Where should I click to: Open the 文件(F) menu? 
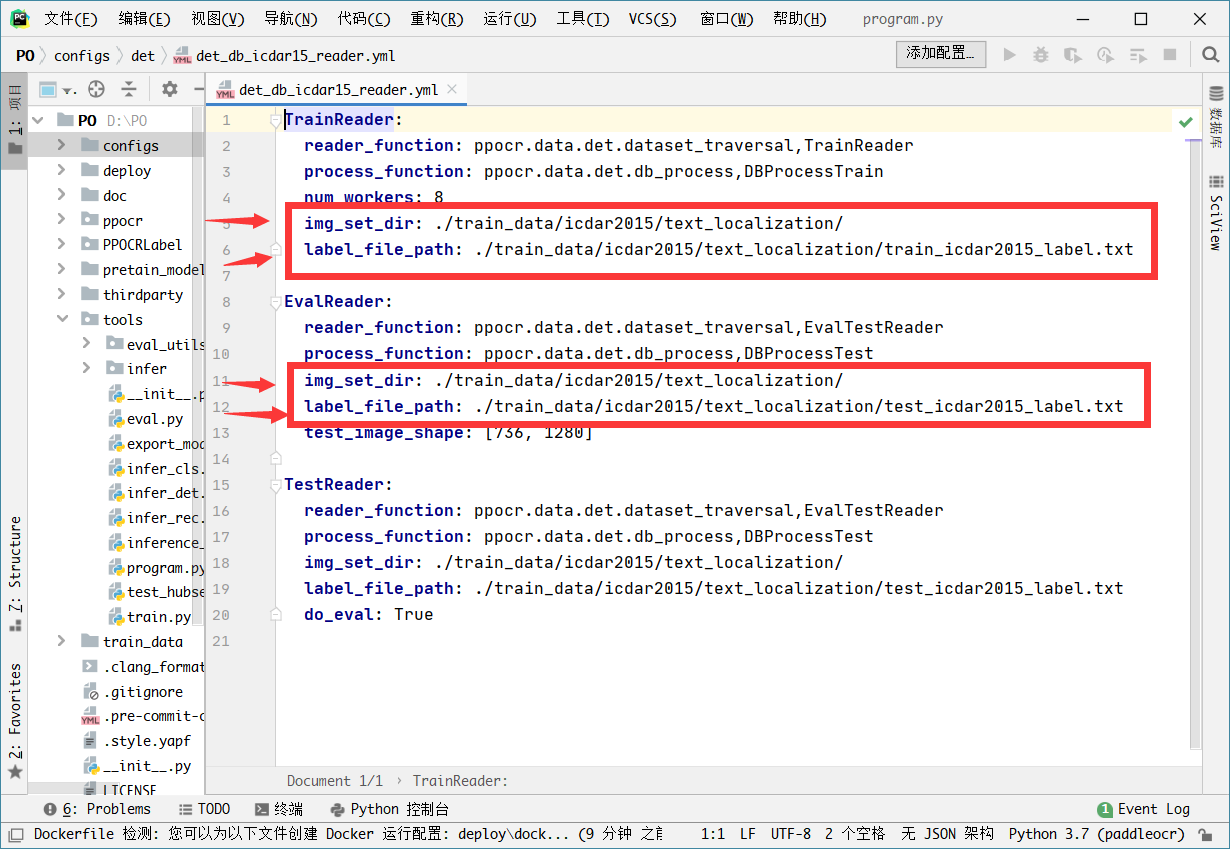(x=70, y=19)
